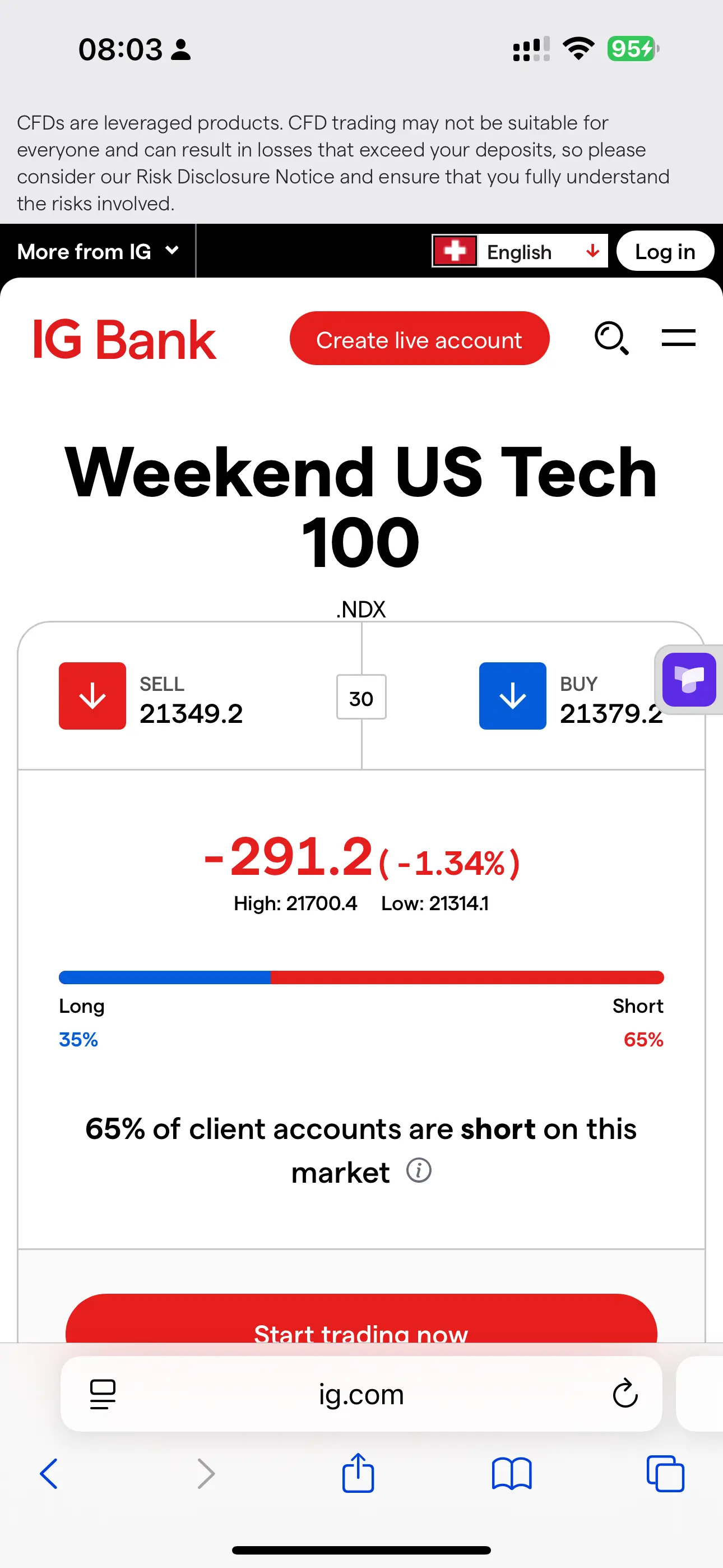Tap the red SELL arrow icon
This screenshot has width=723, height=1568.
[92, 696]
